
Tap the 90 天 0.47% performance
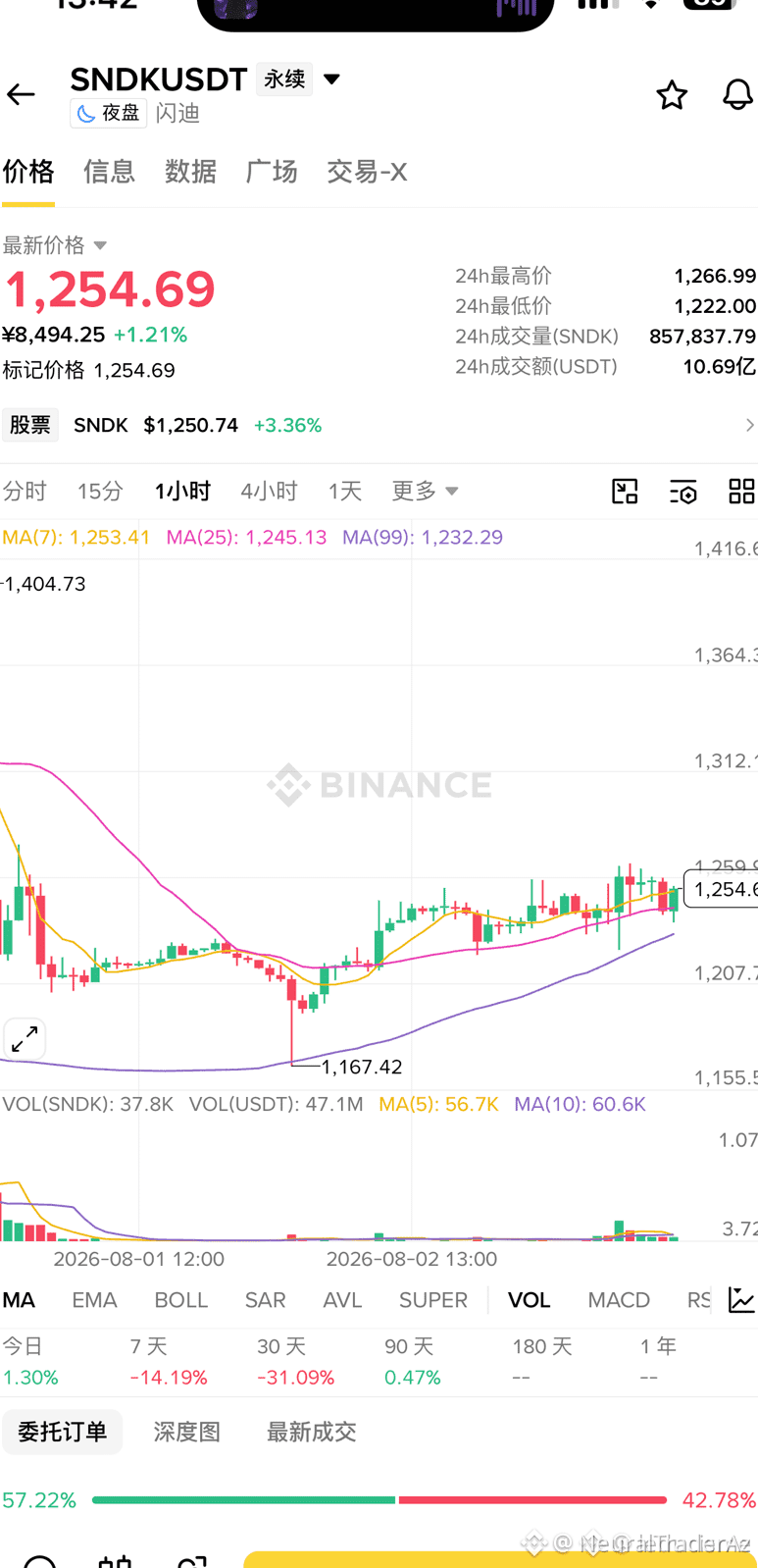[413, 1362]
